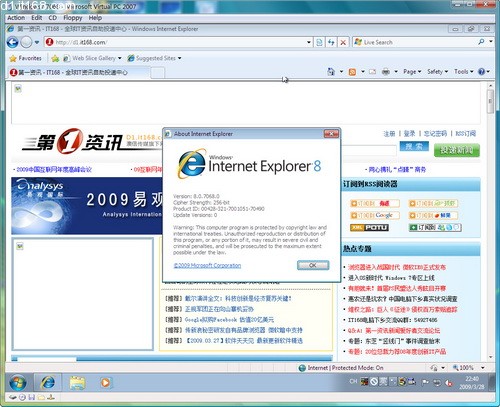Viewport: 500px width, 407px height.
Task: Click the RSS subscribe link in page header
Action: [x=465, y=134]
